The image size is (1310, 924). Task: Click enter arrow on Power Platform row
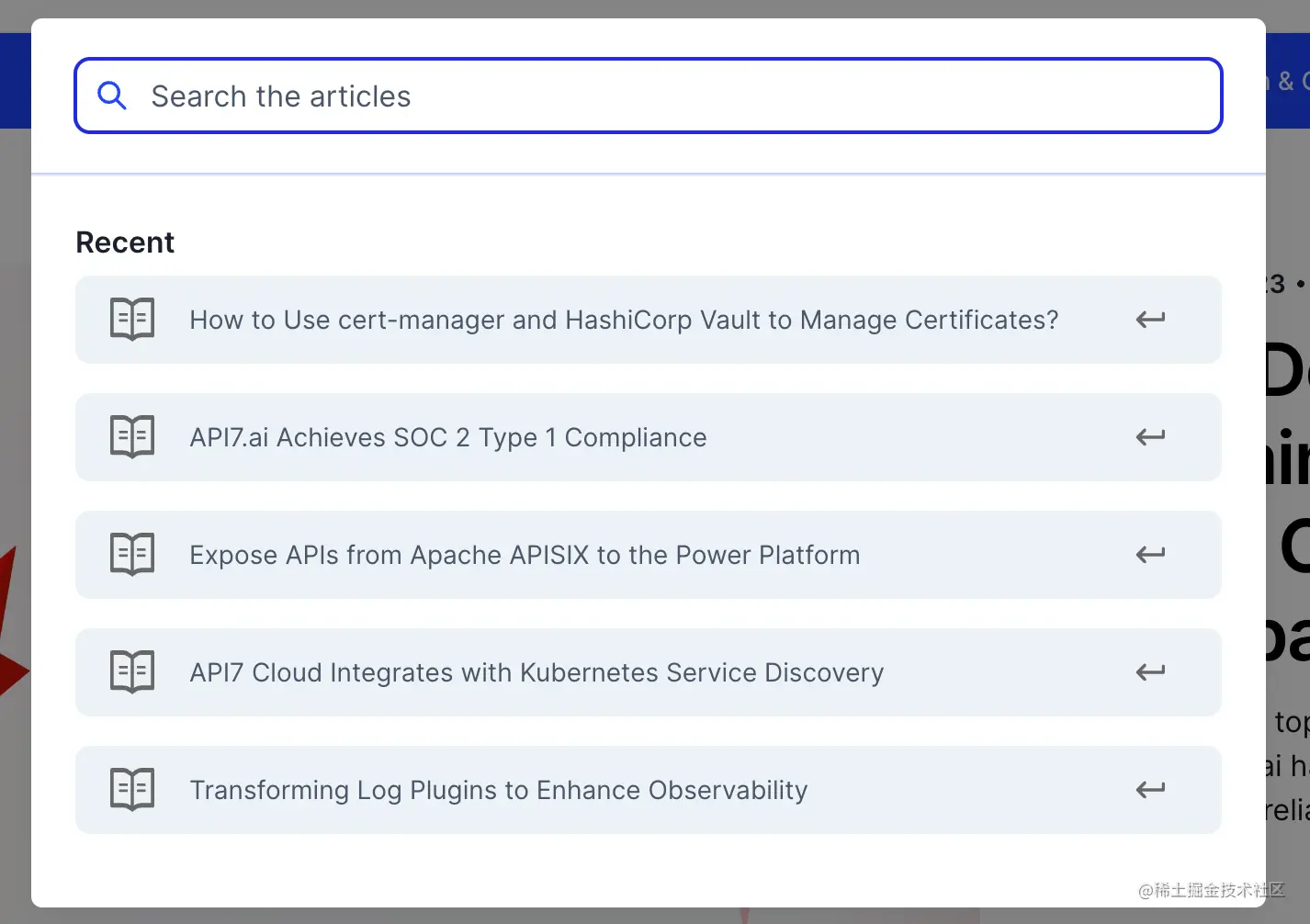point(1150,555)
